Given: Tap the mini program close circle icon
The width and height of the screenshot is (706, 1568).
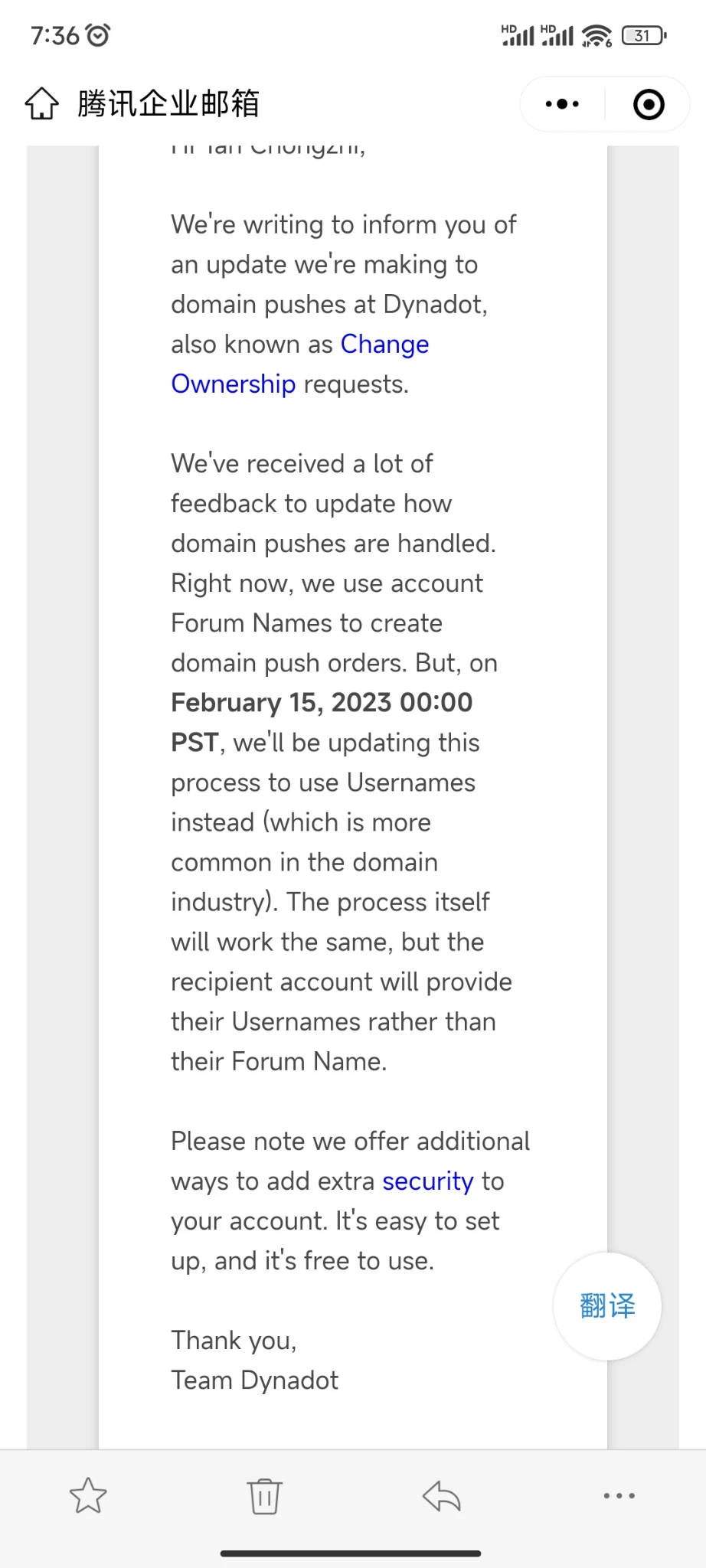Looking at the screenshot, I should click(649, 104).
